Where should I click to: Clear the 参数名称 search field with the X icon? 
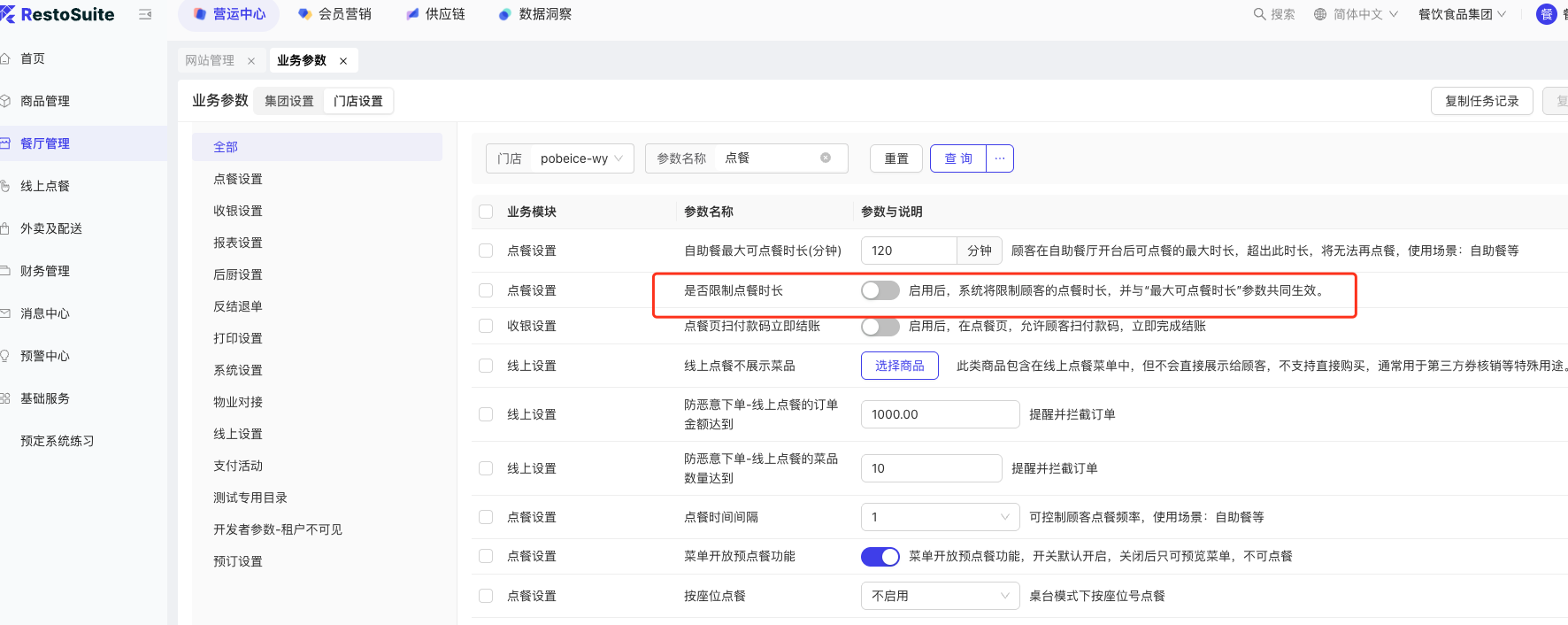pos(826,158)
